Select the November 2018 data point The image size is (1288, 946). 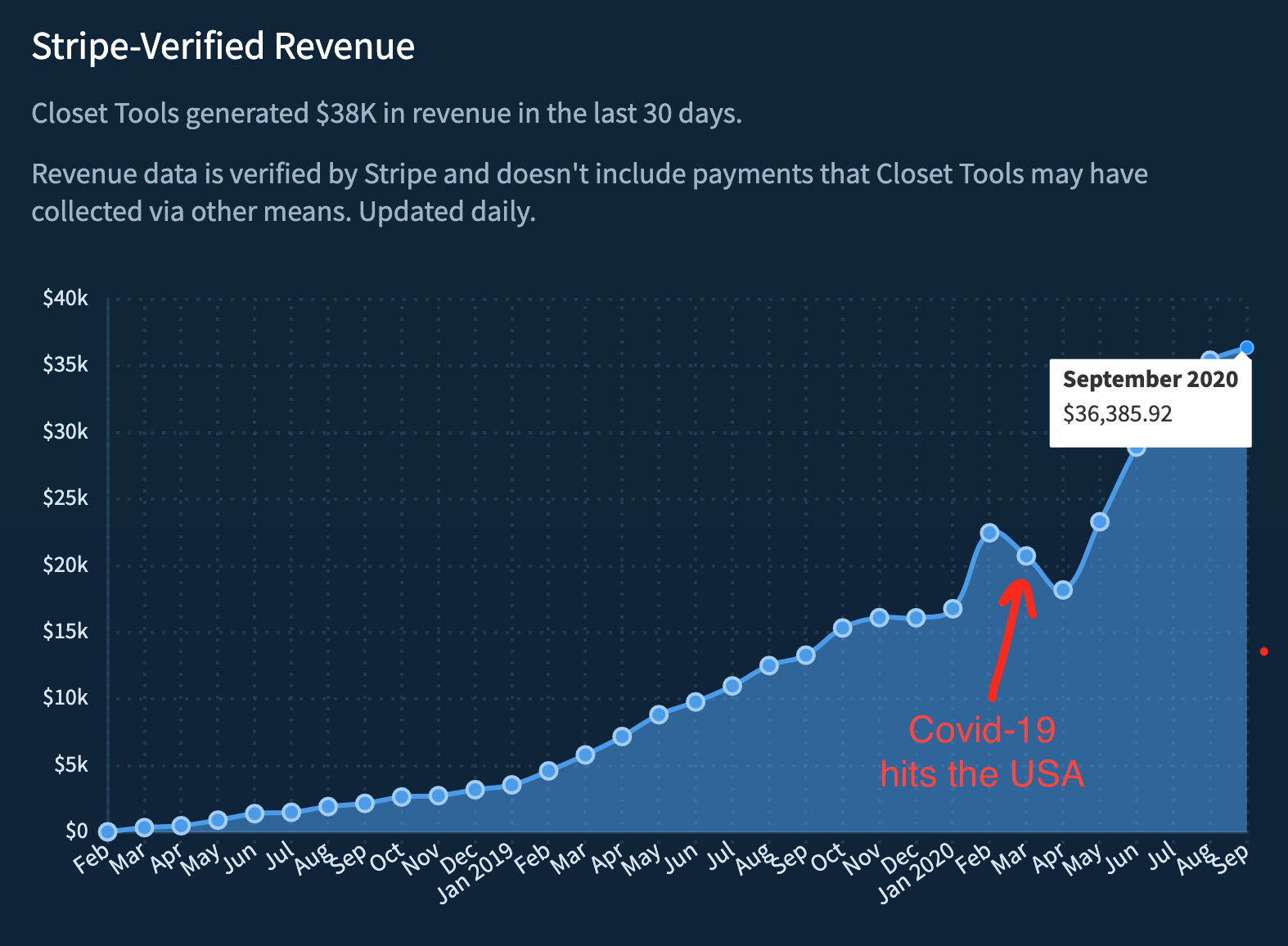[x=439, y=795]
